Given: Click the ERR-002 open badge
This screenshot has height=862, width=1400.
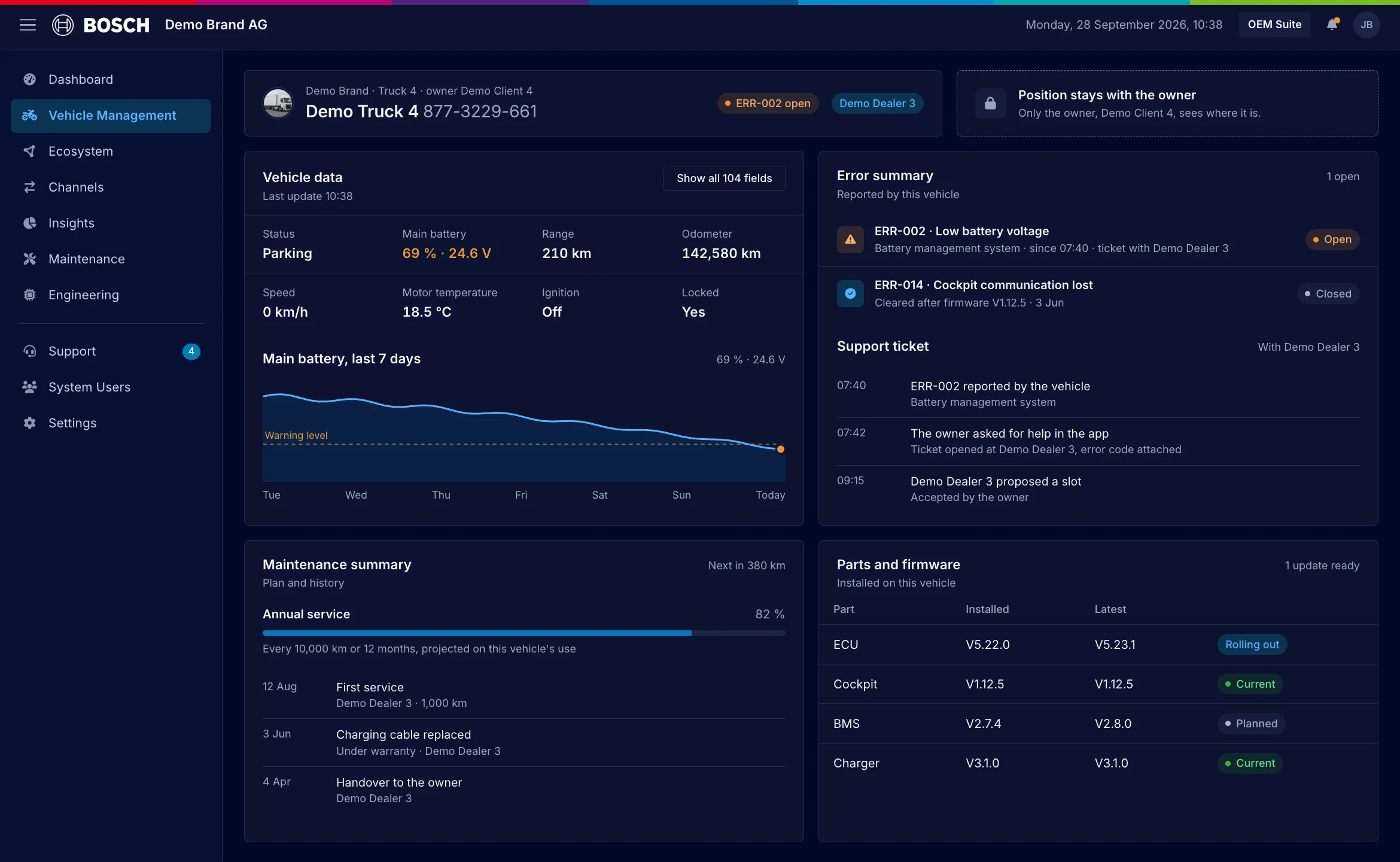Looking at the screenshot, I should pos(768,103).
